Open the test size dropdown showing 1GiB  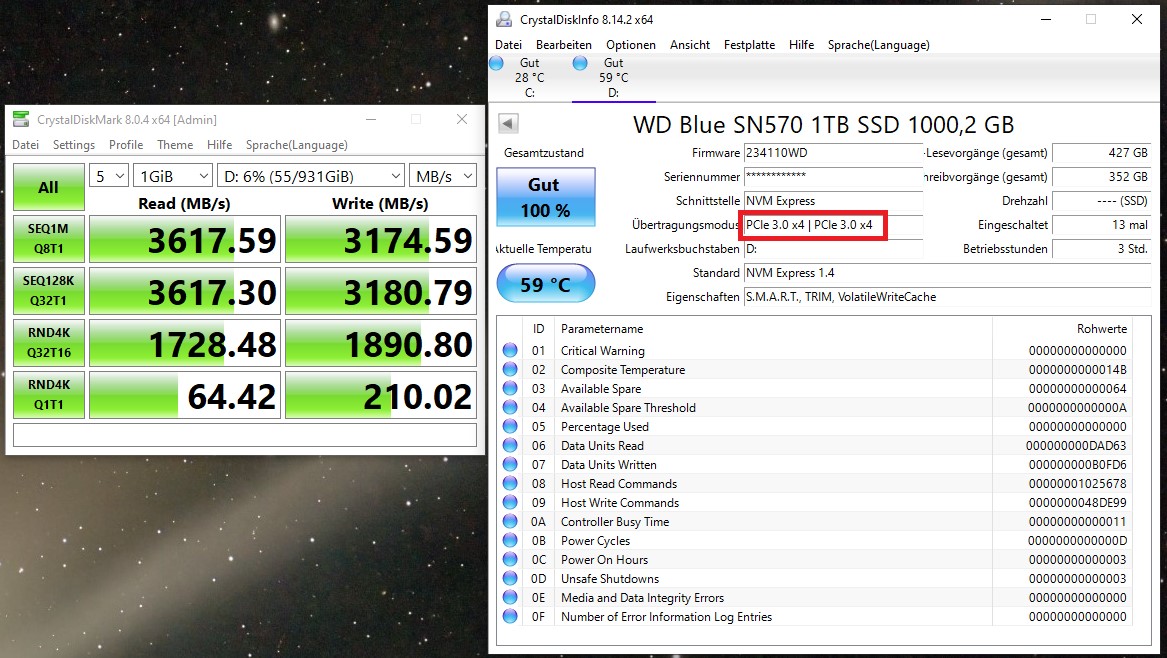coord(173,176)
